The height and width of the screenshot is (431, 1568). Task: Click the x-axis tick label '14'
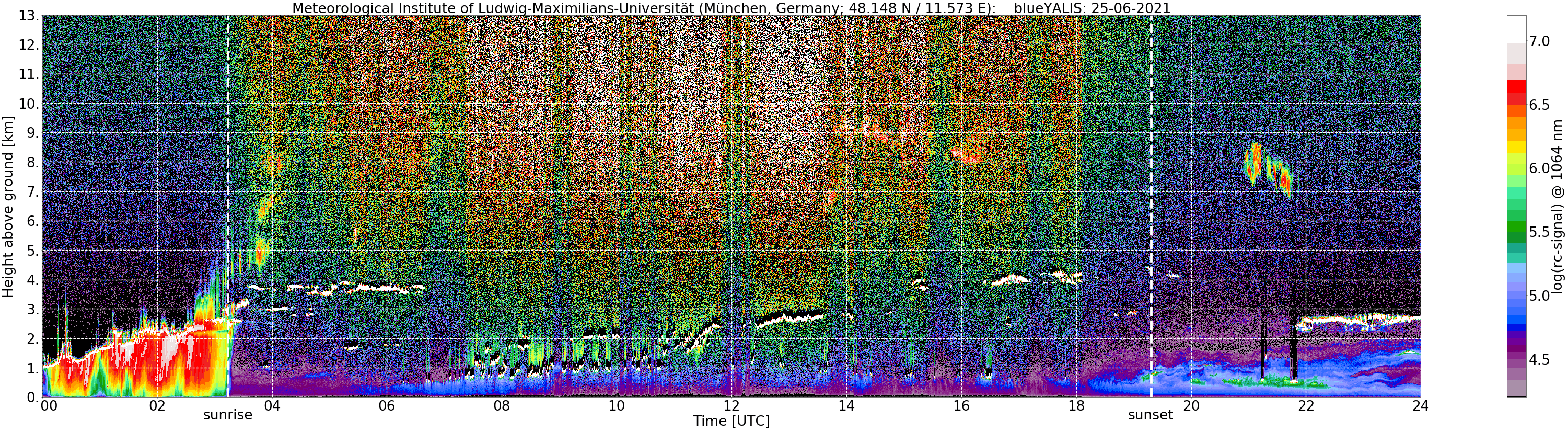tap(846, 405)
